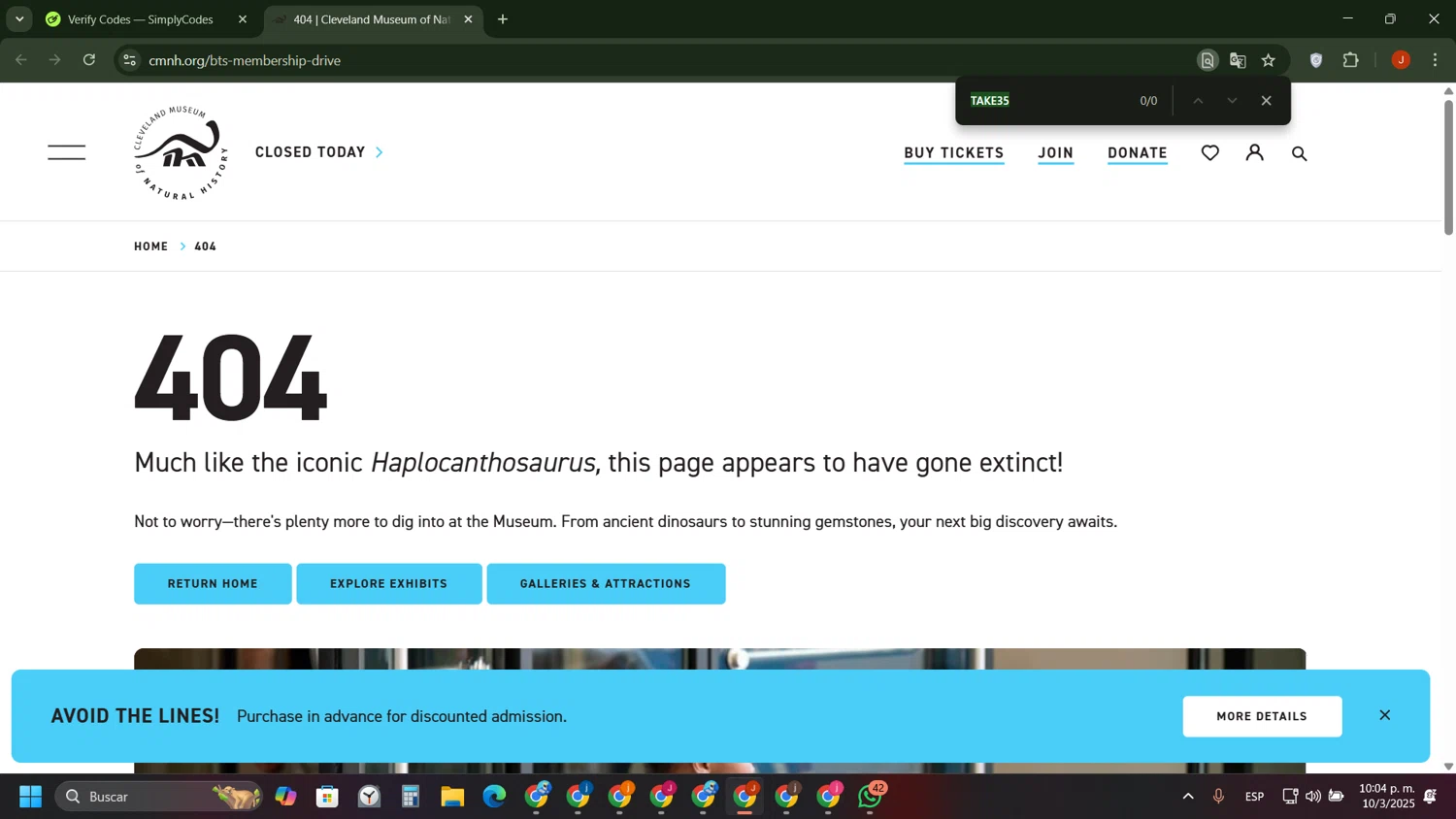Open site search with magnifier icon
Image resolution: width=1456 pixels, height=819 pixels.
(1300, 153)
